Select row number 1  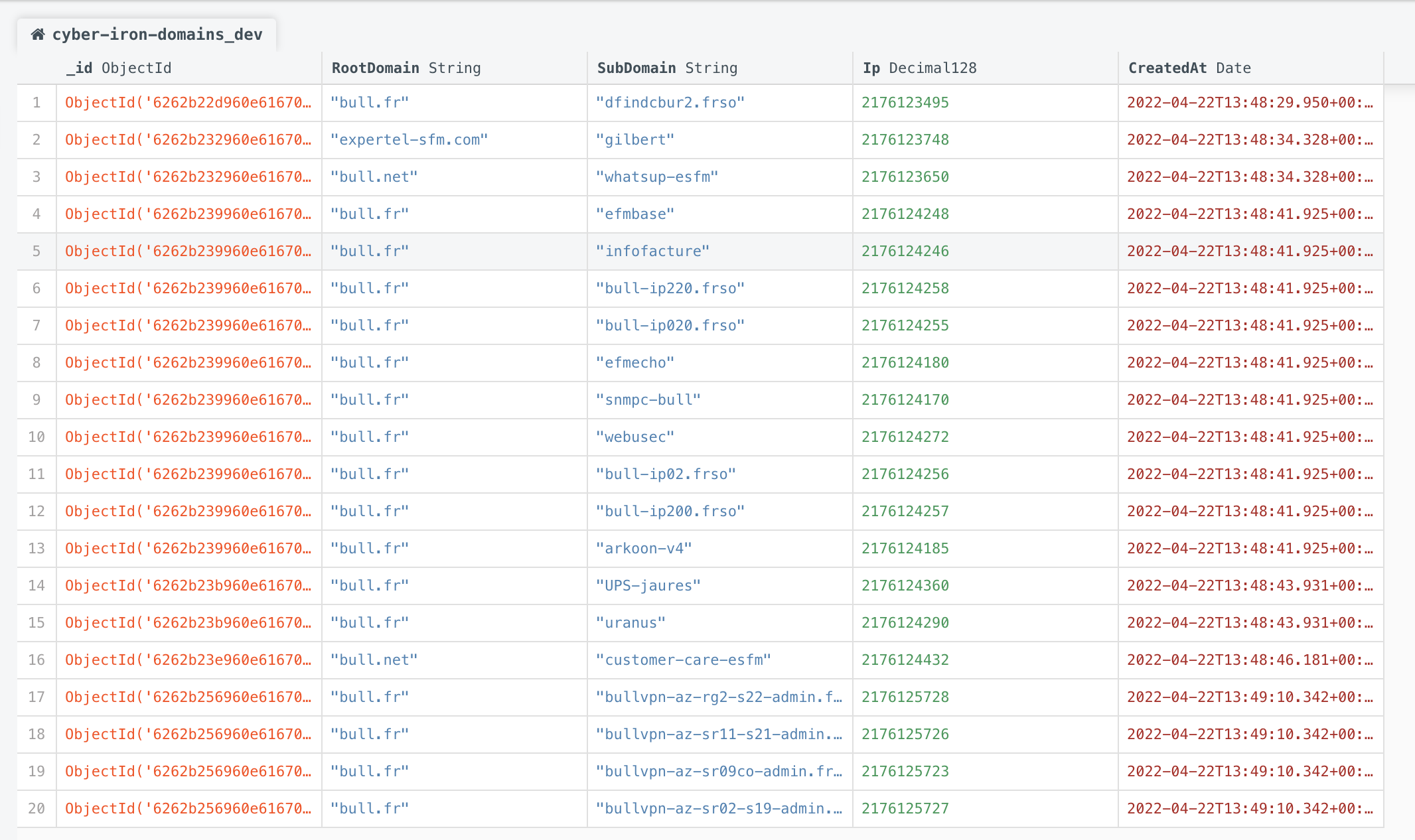coord(37,102)
